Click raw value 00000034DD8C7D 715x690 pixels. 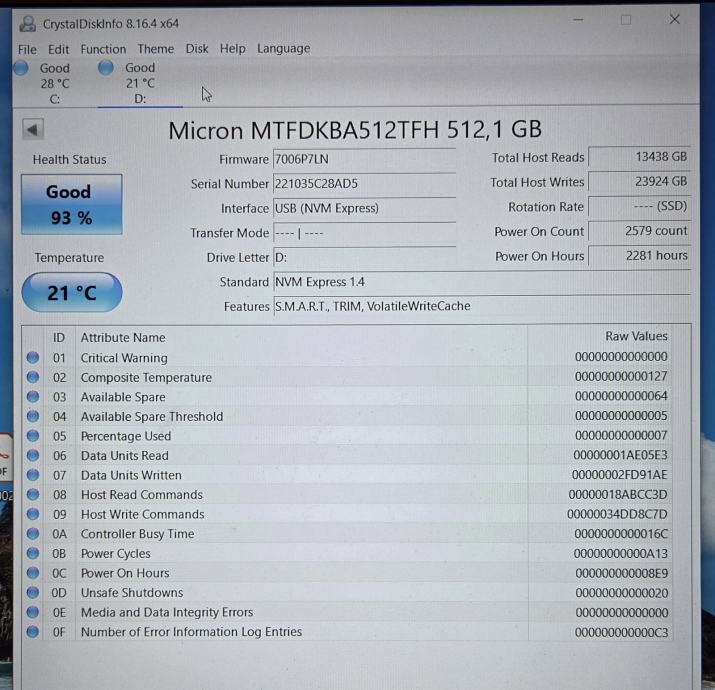pos(617,514)
